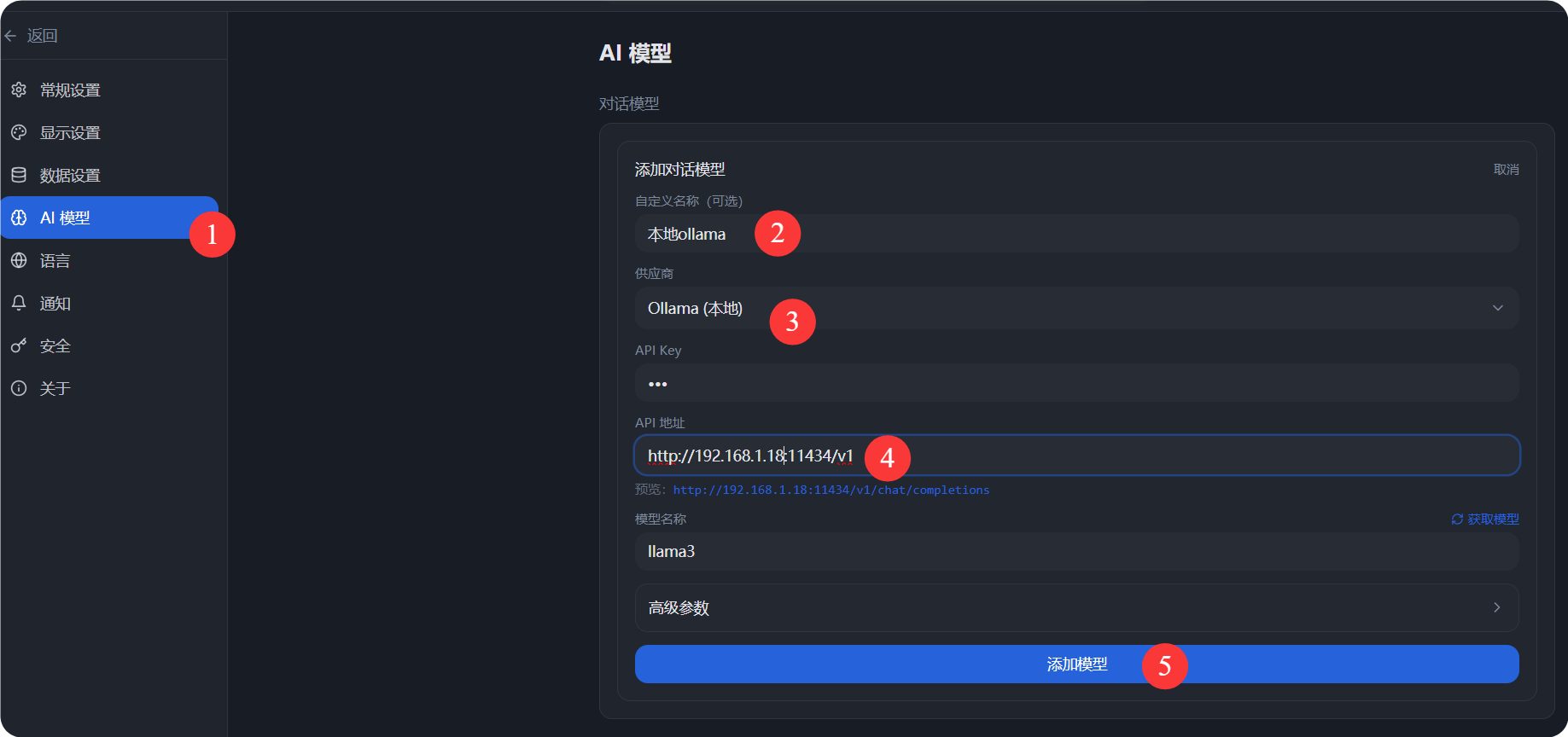This screenshot has height=737, width=1568.
Task: Click the 添加模型 button
Action: 1076,664
